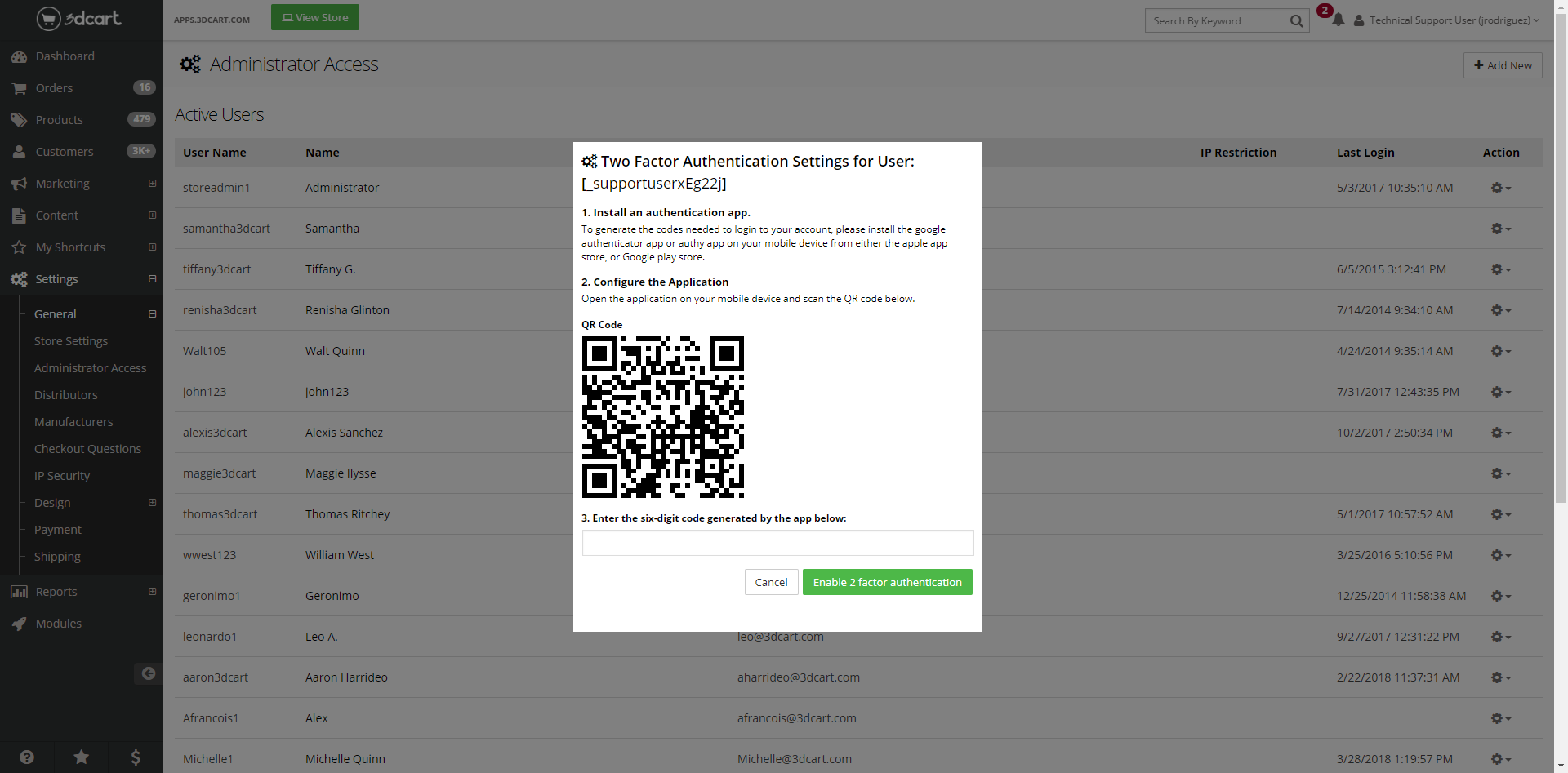Expand the Reports menu section
This screenshot has height=773, width=1568.
(152, 592)
